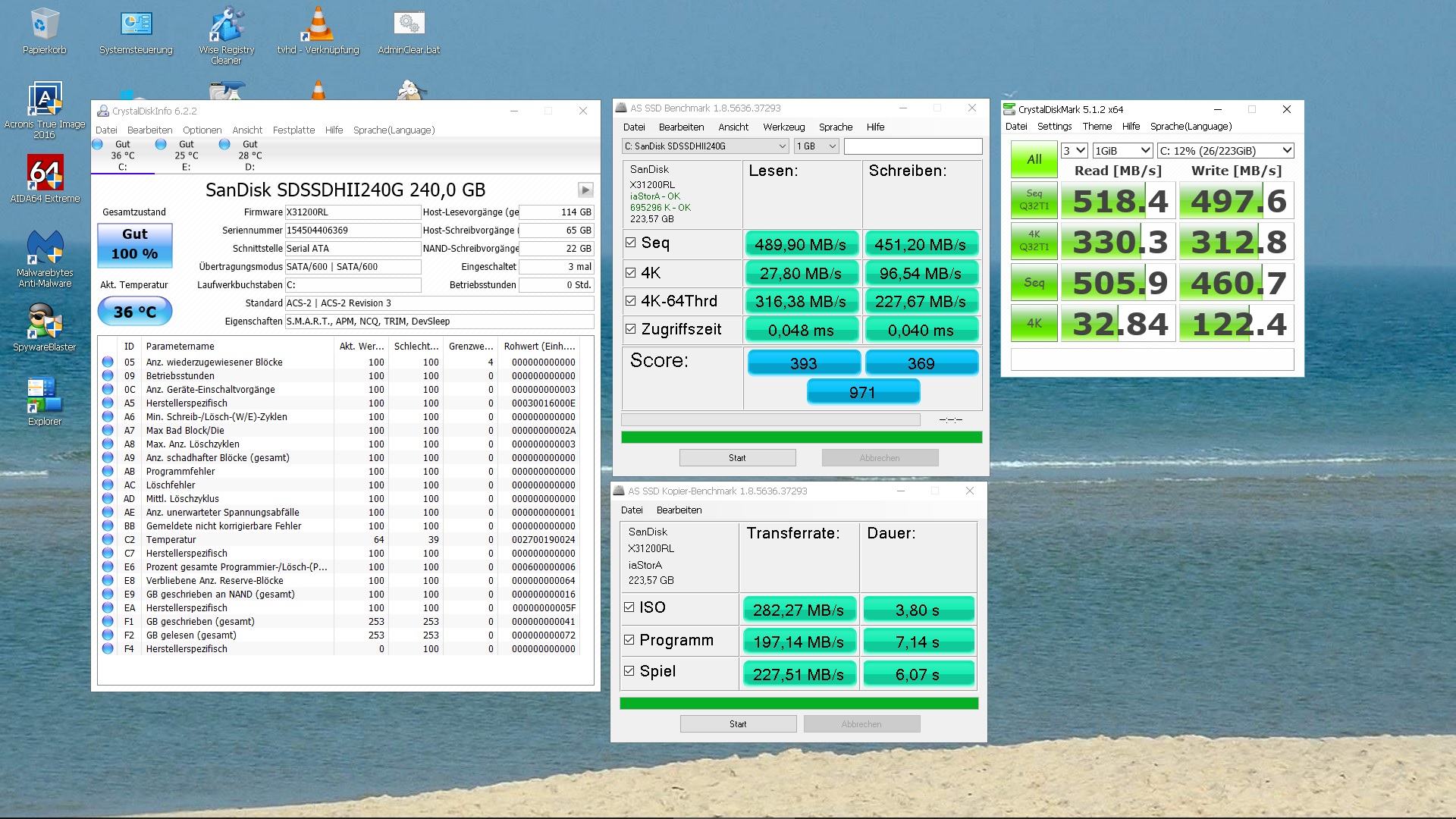Viewport: 1456px width, 819px height.
Task: Open Bearbeiten menu in AS SSD Kopier-Benchmark
Action: 679,510
